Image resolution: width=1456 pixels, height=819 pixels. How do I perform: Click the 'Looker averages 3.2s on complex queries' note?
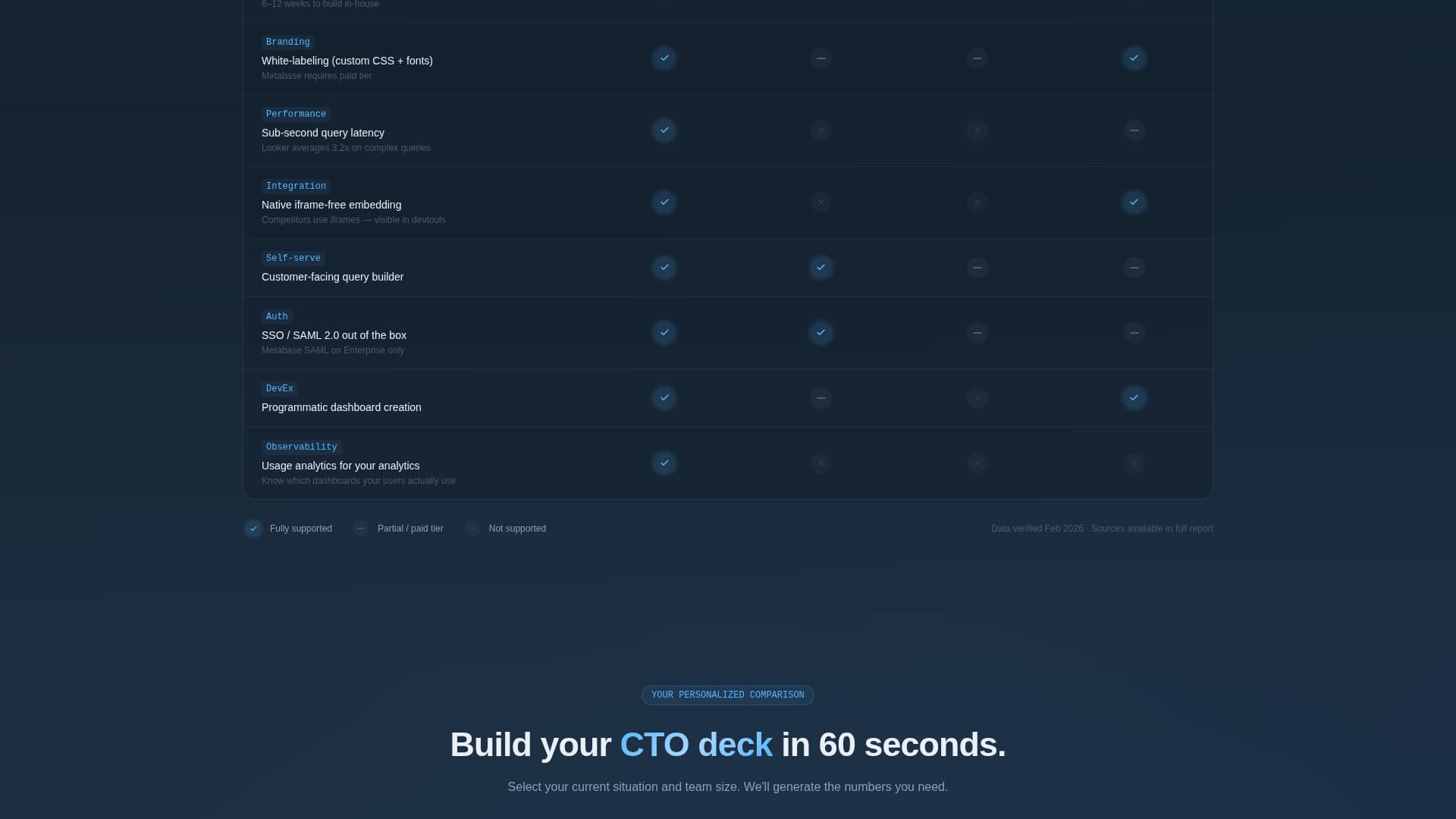point(346,148)
